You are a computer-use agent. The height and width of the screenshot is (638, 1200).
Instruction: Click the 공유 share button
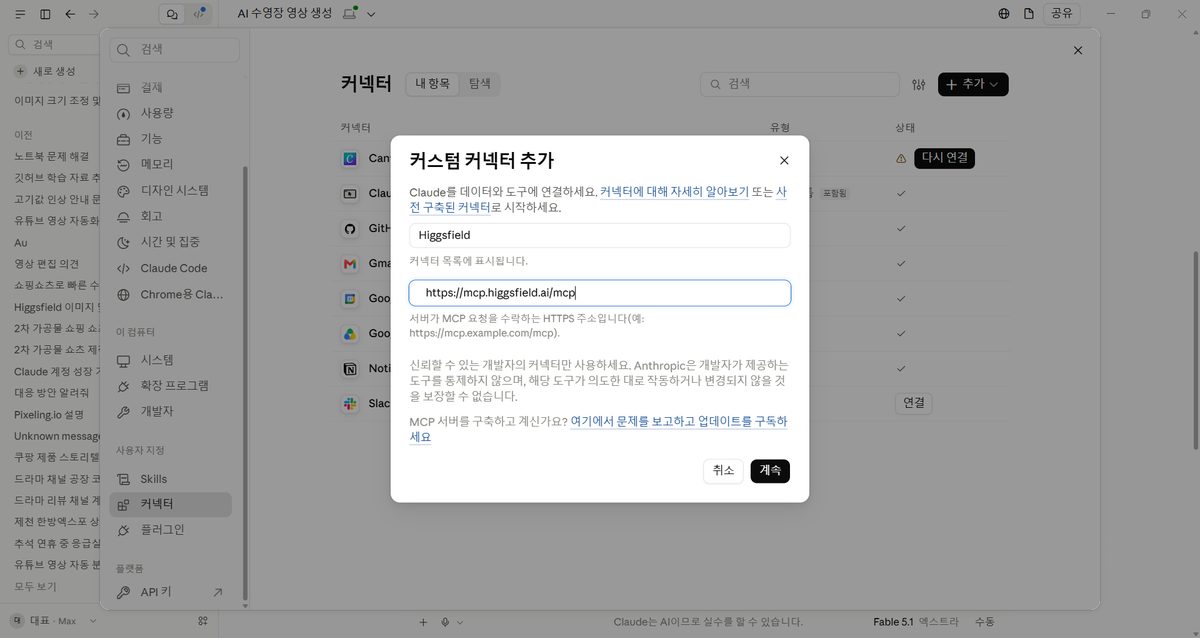tap(1060, 14)
